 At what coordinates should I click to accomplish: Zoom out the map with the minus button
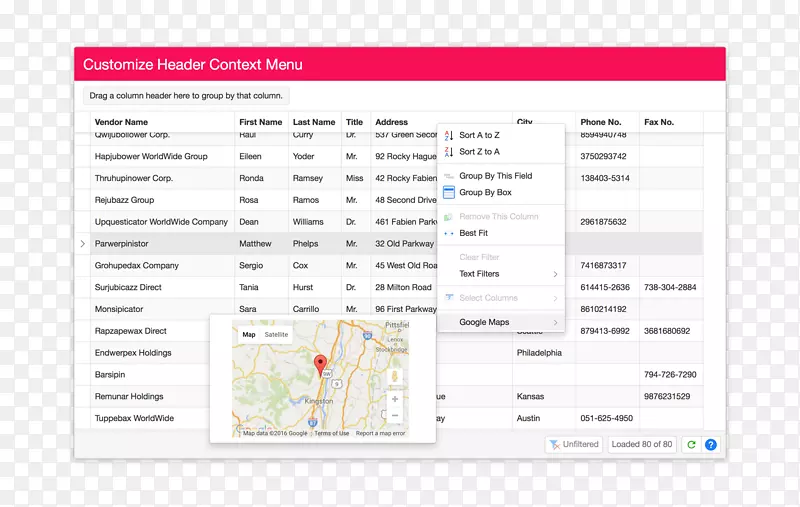394,416
